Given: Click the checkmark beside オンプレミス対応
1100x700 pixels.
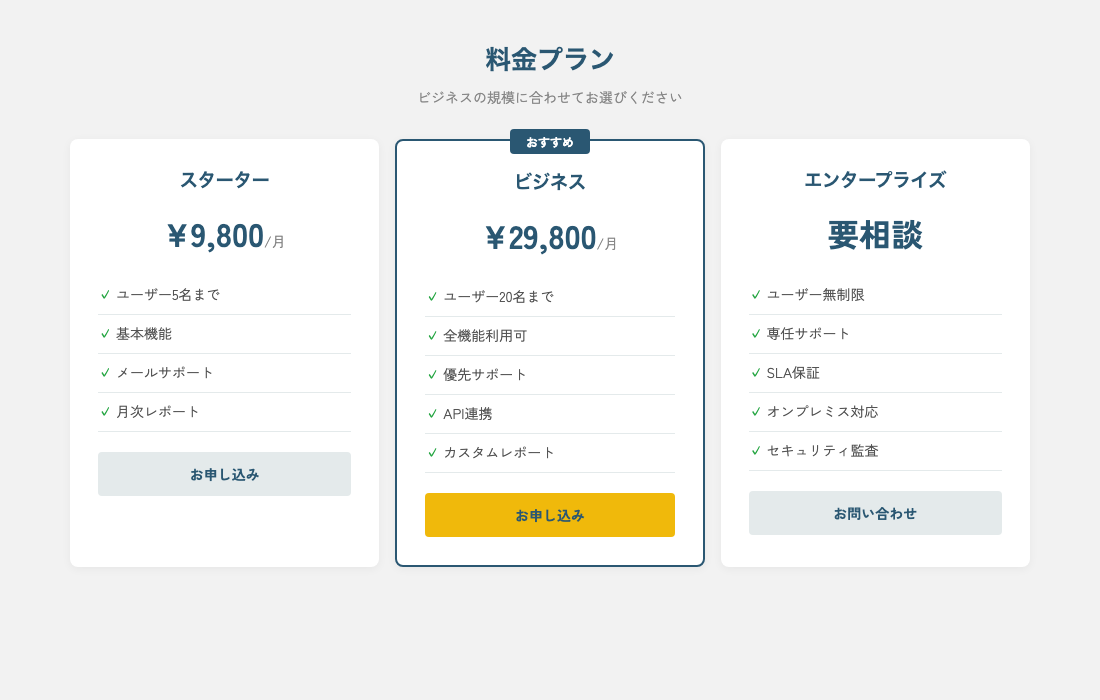Looking at the screenshot, I should click(755, 411).
